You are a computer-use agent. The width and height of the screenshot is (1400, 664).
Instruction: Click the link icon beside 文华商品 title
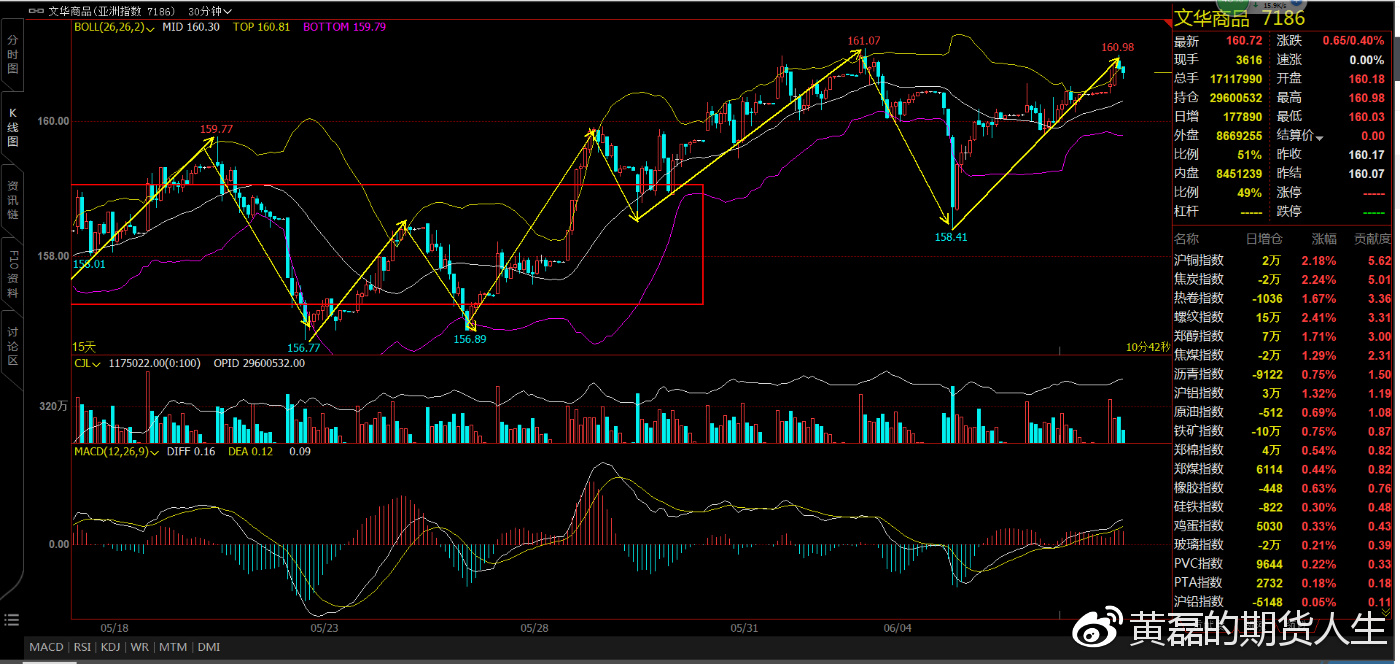tap(37, 12)
